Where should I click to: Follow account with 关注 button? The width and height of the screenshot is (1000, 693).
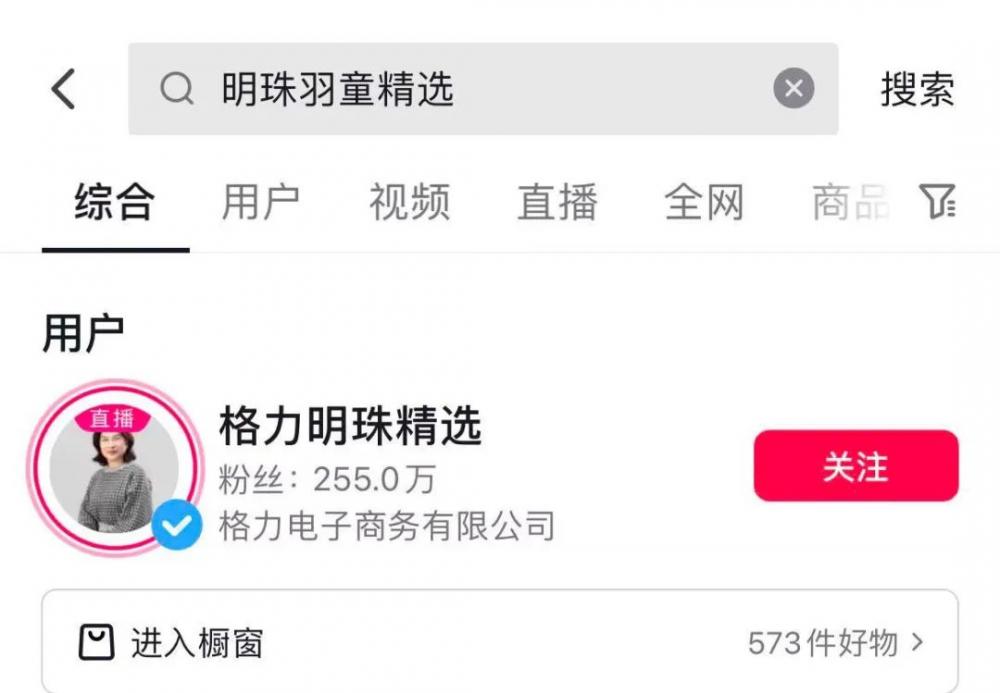[x=856, y=466]
